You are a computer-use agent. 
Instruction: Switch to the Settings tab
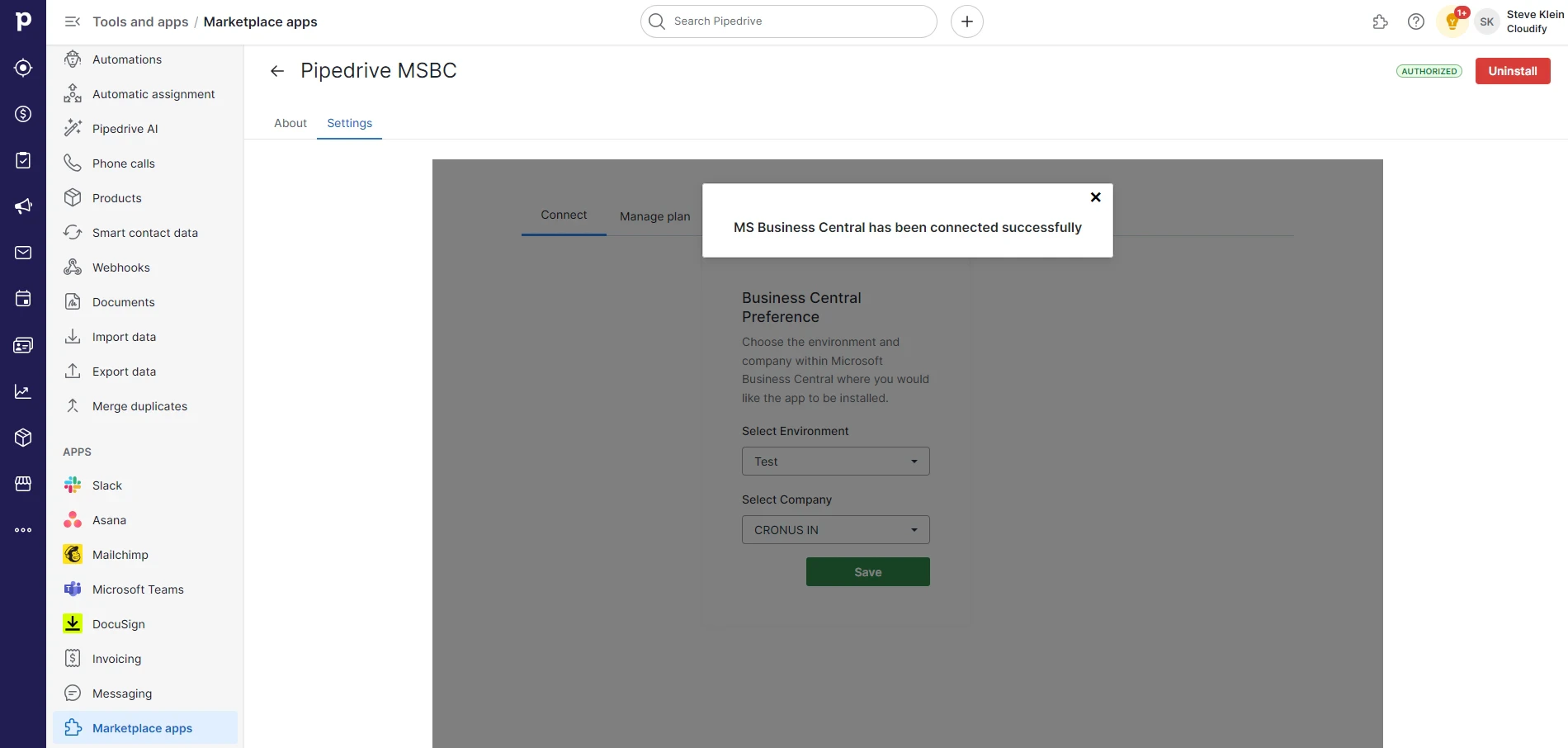point(350,123)
